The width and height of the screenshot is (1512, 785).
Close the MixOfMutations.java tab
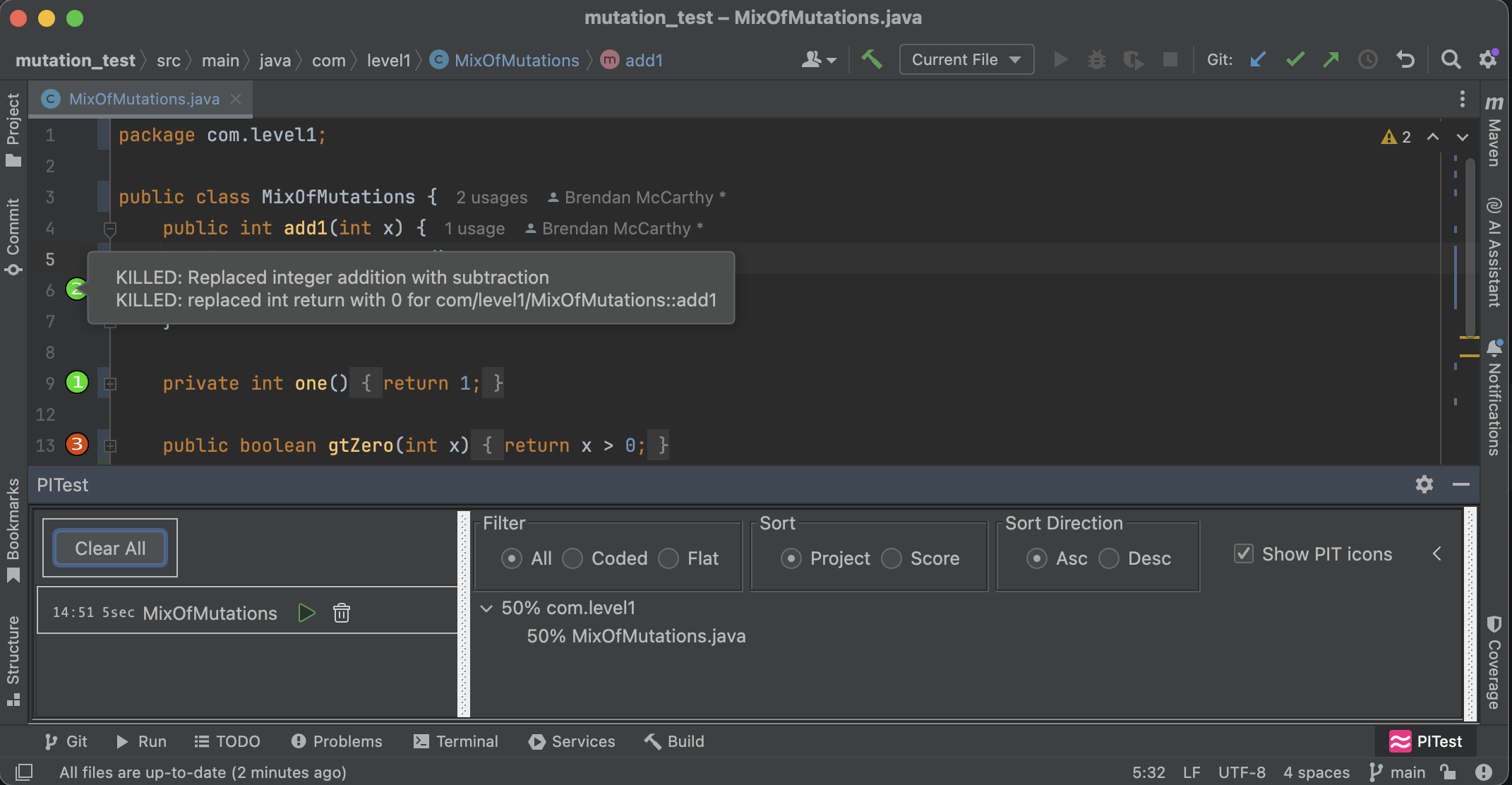coord(236,99)
